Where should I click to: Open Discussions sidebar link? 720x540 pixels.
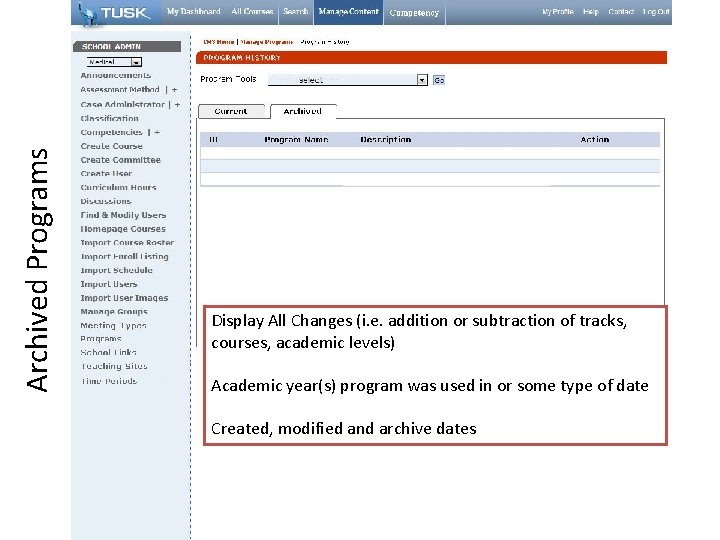click(x=106, y=201)
